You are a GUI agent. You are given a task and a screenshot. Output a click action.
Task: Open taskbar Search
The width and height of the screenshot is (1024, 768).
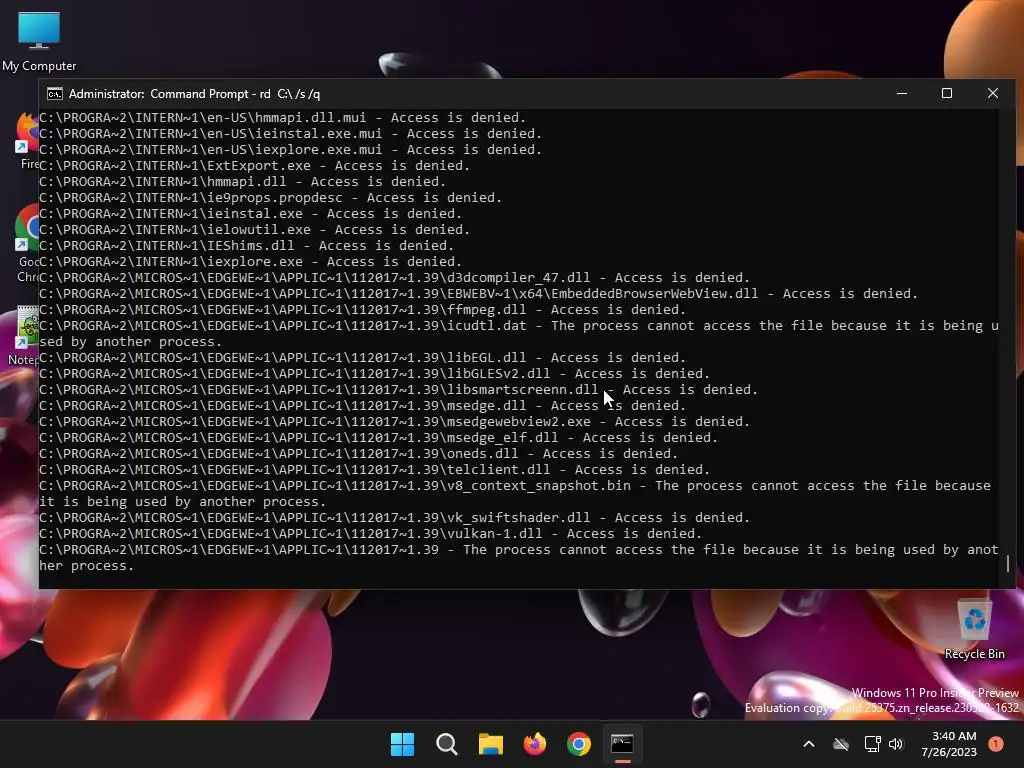[x=447, y=744]
